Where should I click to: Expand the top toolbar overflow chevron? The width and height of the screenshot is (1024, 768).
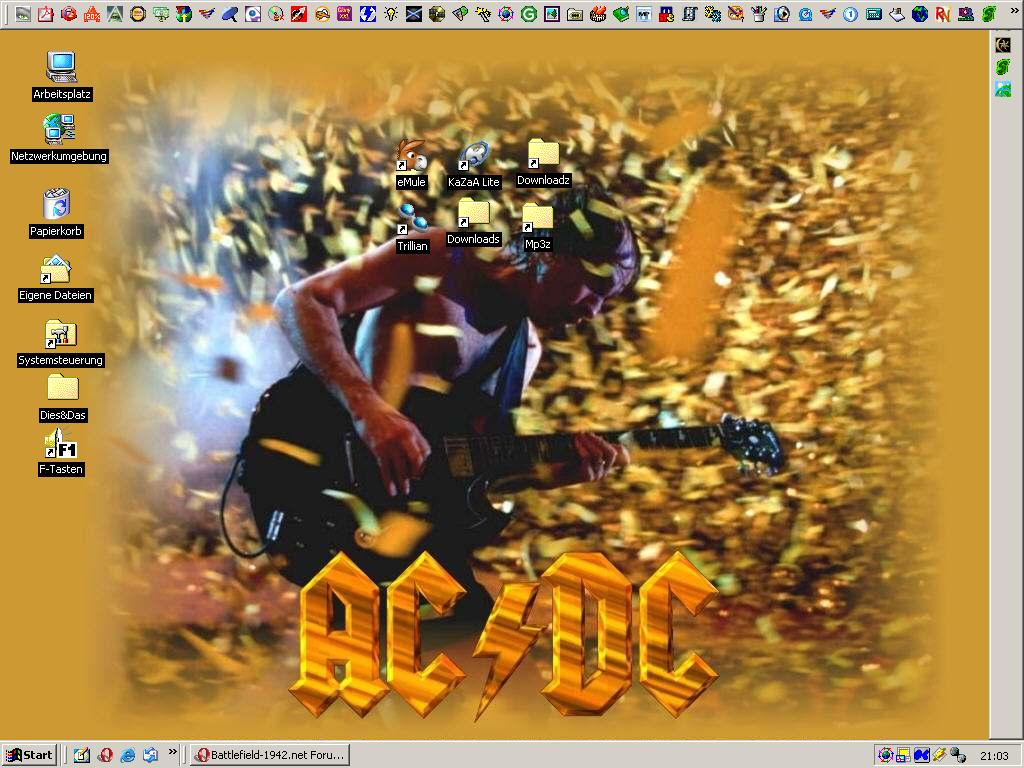(1014, 11)
